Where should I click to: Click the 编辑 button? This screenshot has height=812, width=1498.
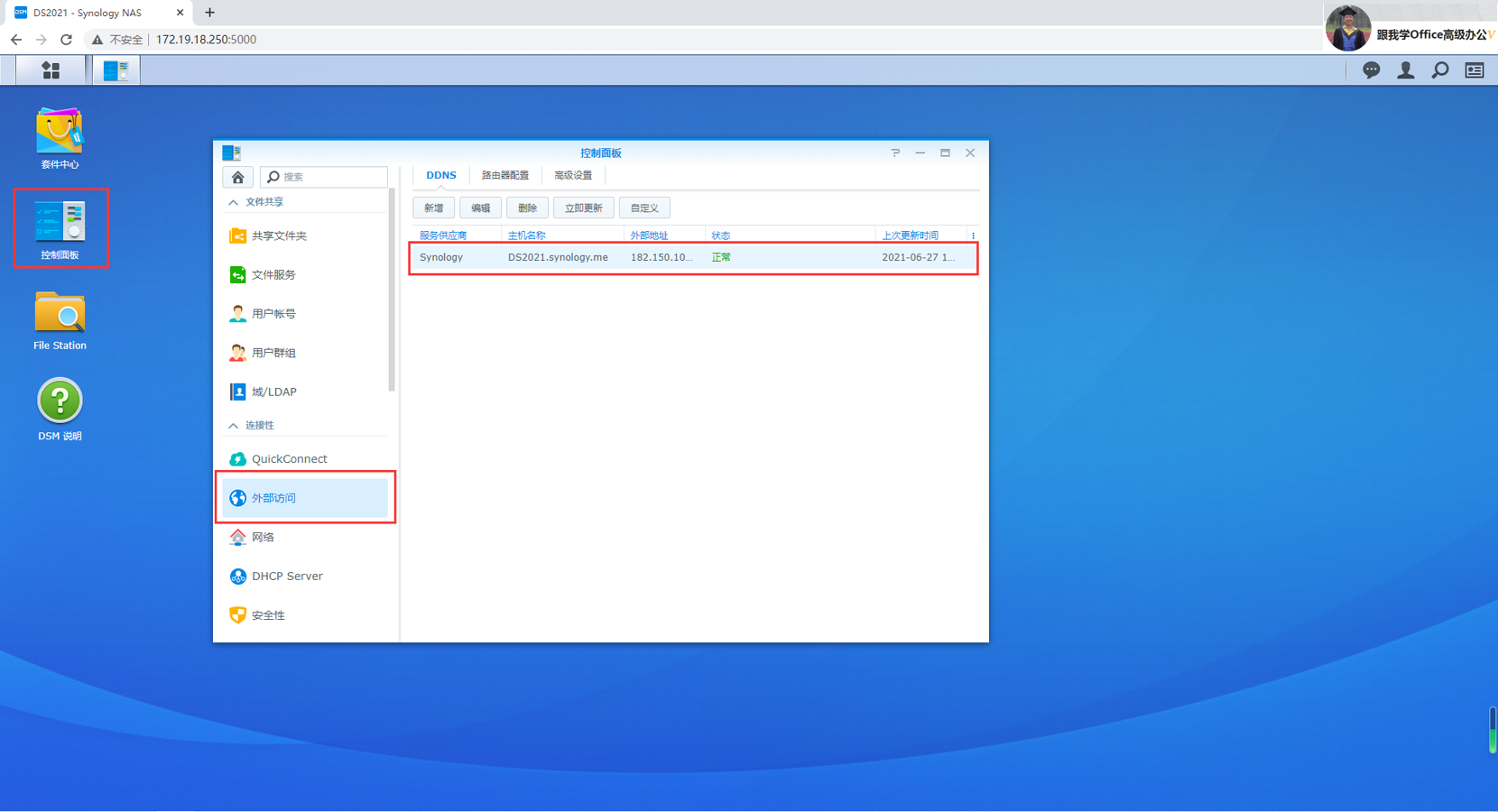click(x=480, y=208)
